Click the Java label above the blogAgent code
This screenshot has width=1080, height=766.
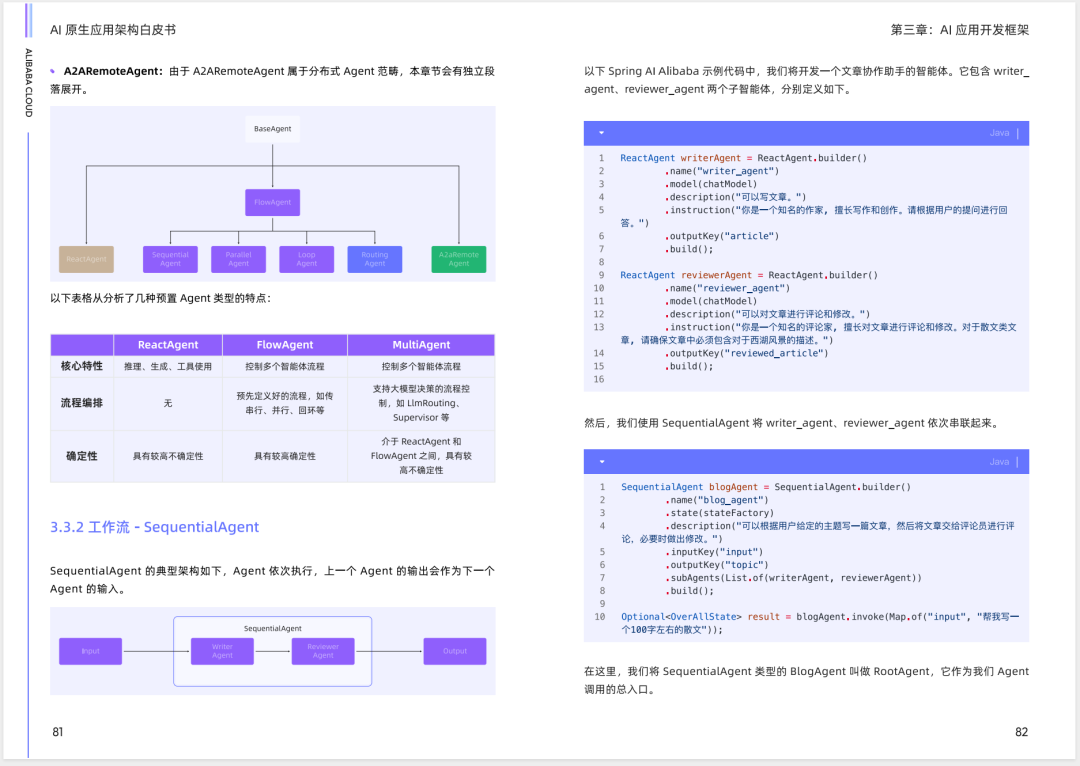(x=999, y=462)
